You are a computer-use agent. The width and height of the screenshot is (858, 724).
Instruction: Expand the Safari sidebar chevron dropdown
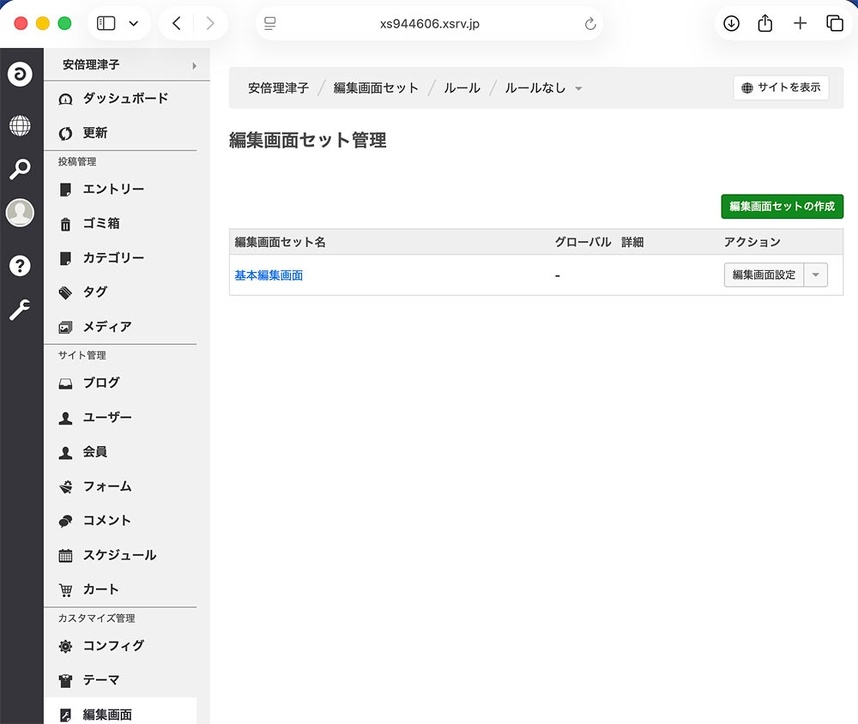[135, 22]
